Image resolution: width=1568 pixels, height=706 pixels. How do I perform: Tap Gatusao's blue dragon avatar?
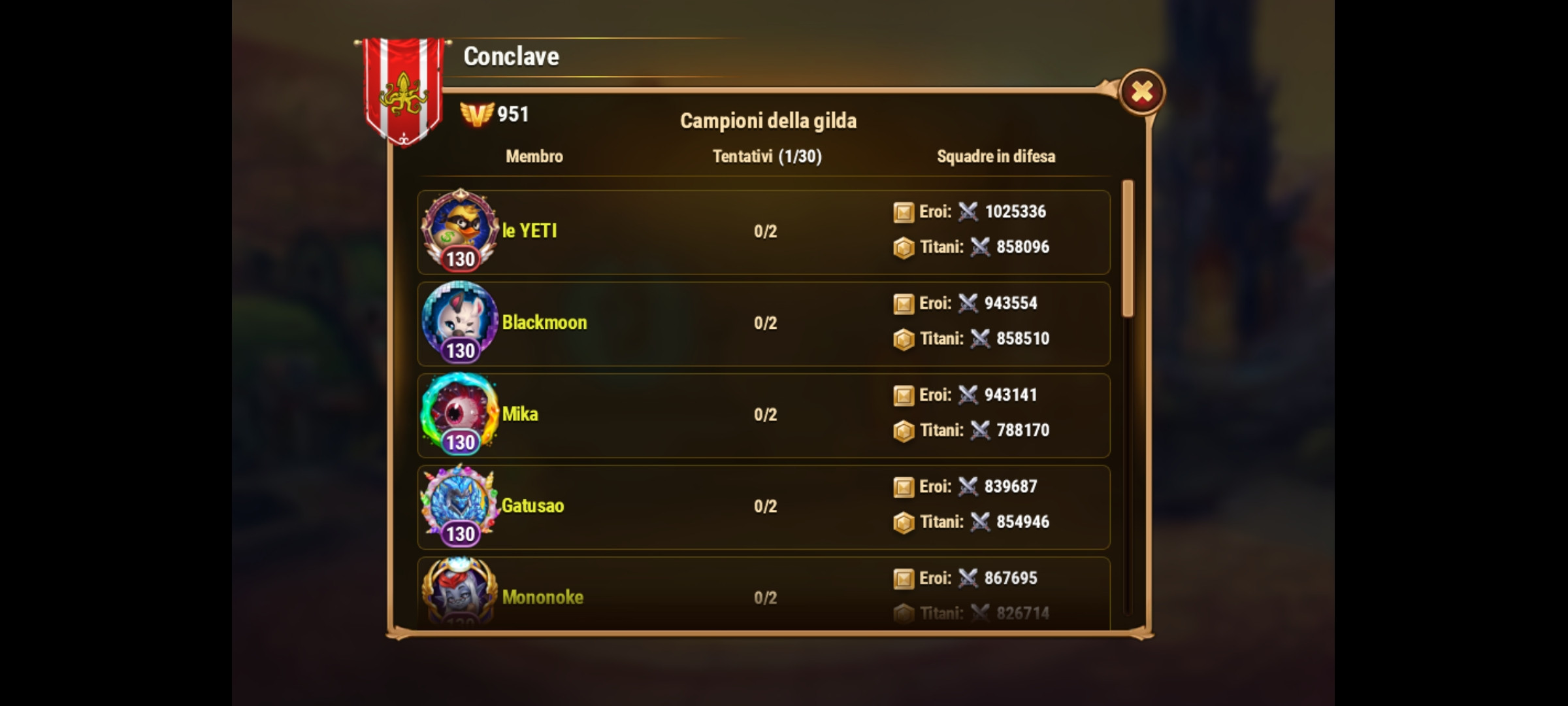click(459, 505)
